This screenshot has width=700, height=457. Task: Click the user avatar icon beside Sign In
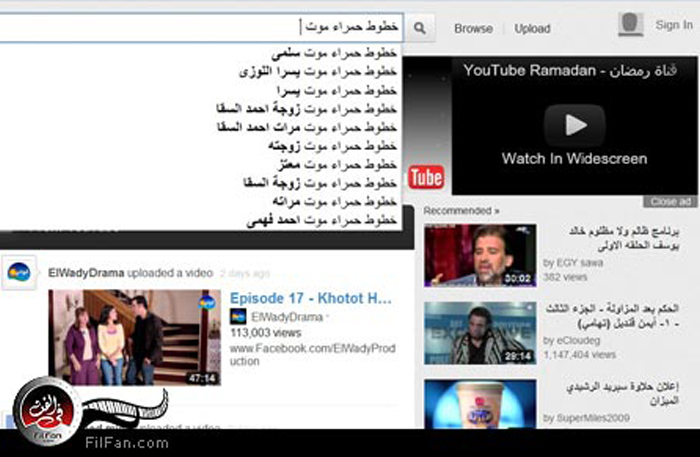pyautogui.click(x=630, y=24)
